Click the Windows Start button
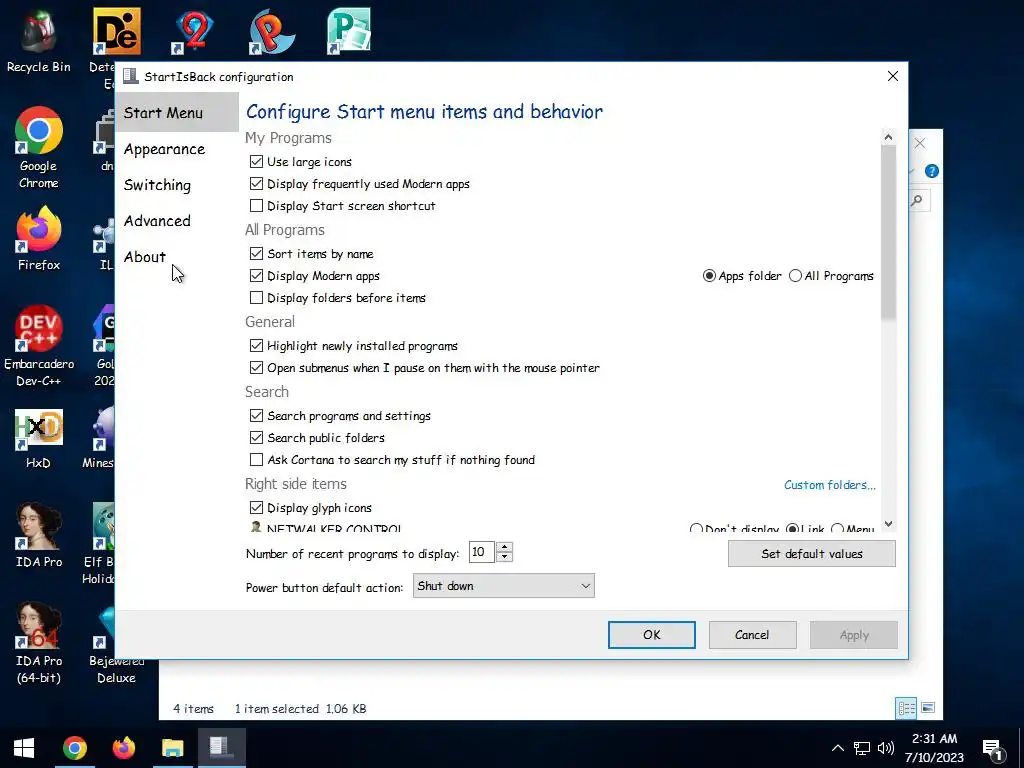The width and height of the screenshot is (1024, 768). [24, 748]
